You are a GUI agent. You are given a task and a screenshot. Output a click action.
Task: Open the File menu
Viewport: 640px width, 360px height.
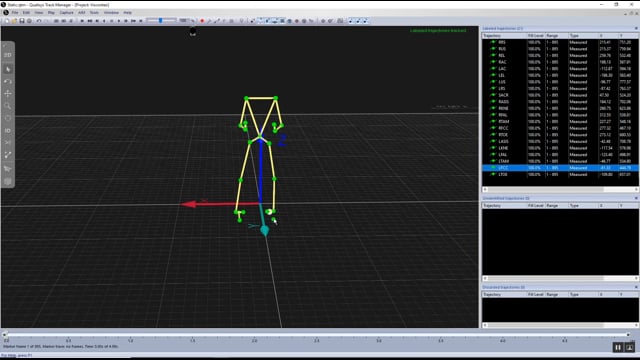pos(15,13)
